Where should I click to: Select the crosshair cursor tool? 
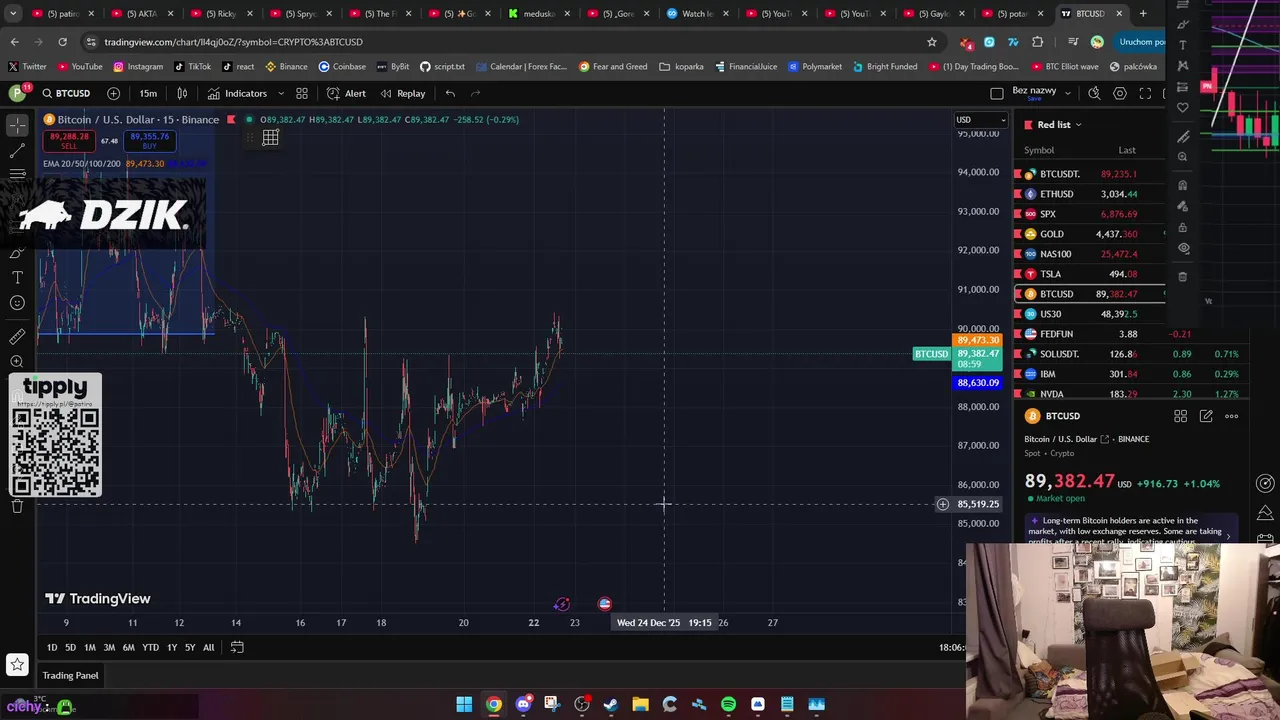point(17,124)
